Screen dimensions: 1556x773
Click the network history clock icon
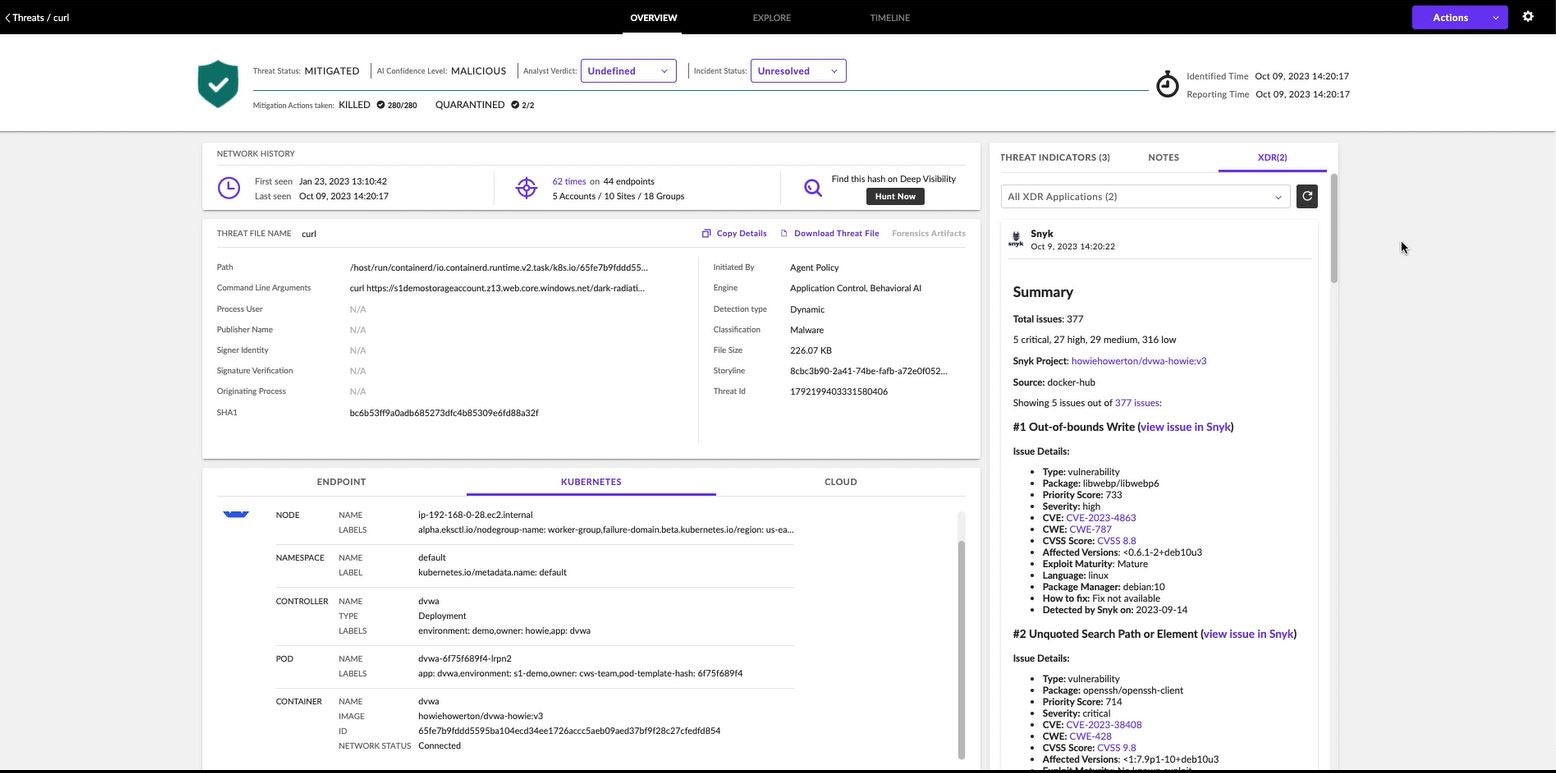(x=229, y=188)
